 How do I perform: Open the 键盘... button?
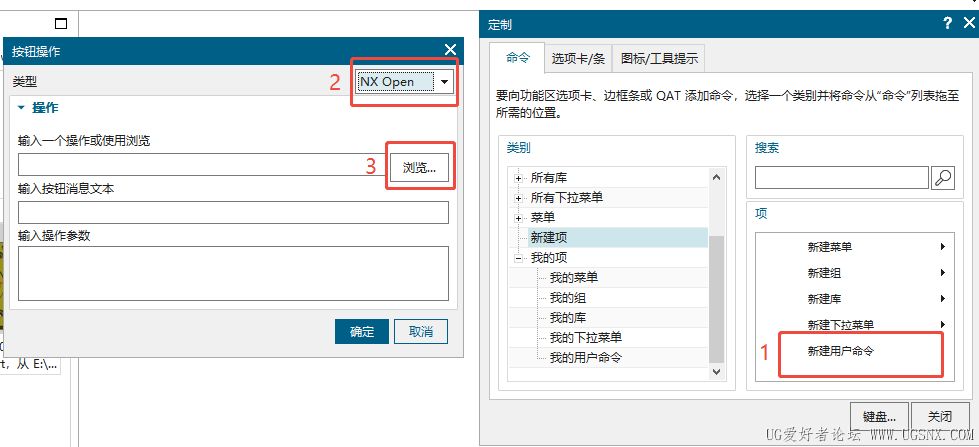click(879, 416)
